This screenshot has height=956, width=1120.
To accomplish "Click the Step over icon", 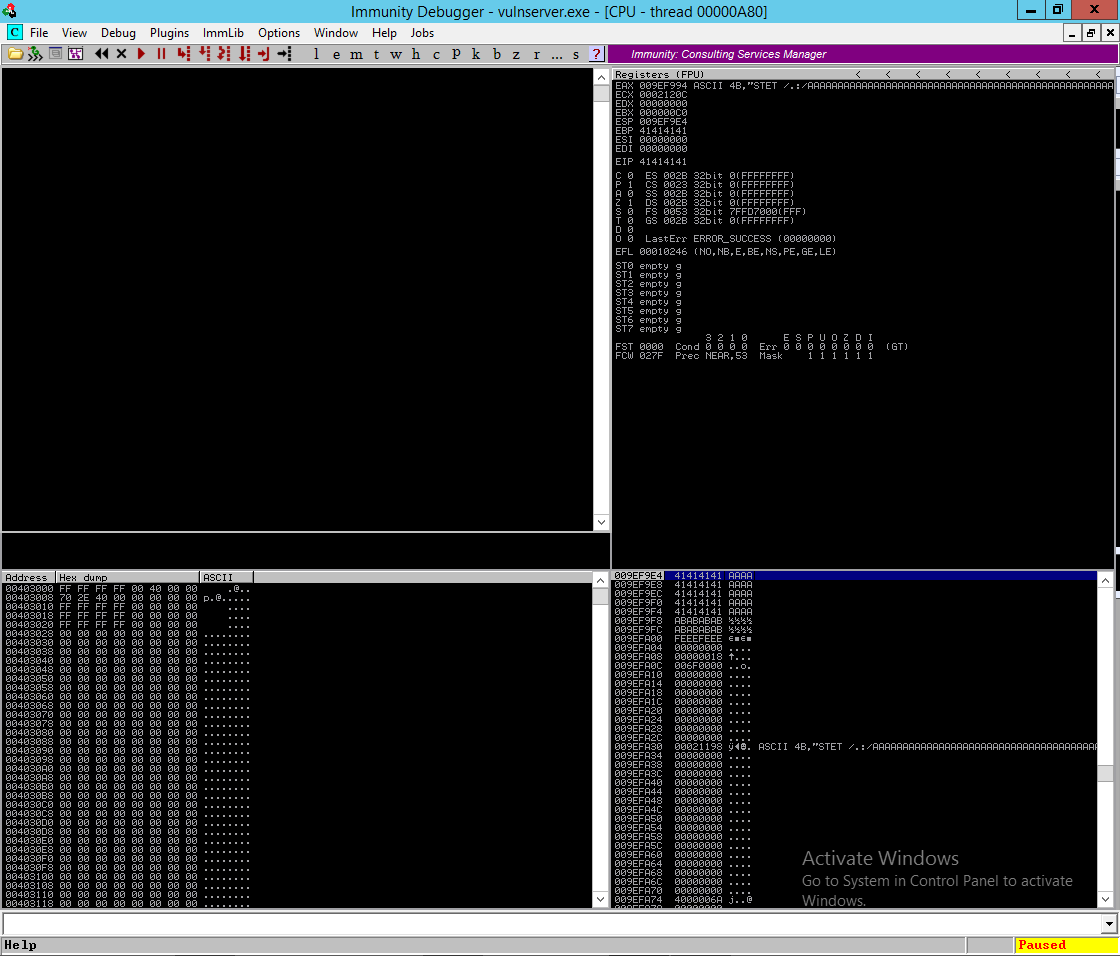I will point(204,54).
